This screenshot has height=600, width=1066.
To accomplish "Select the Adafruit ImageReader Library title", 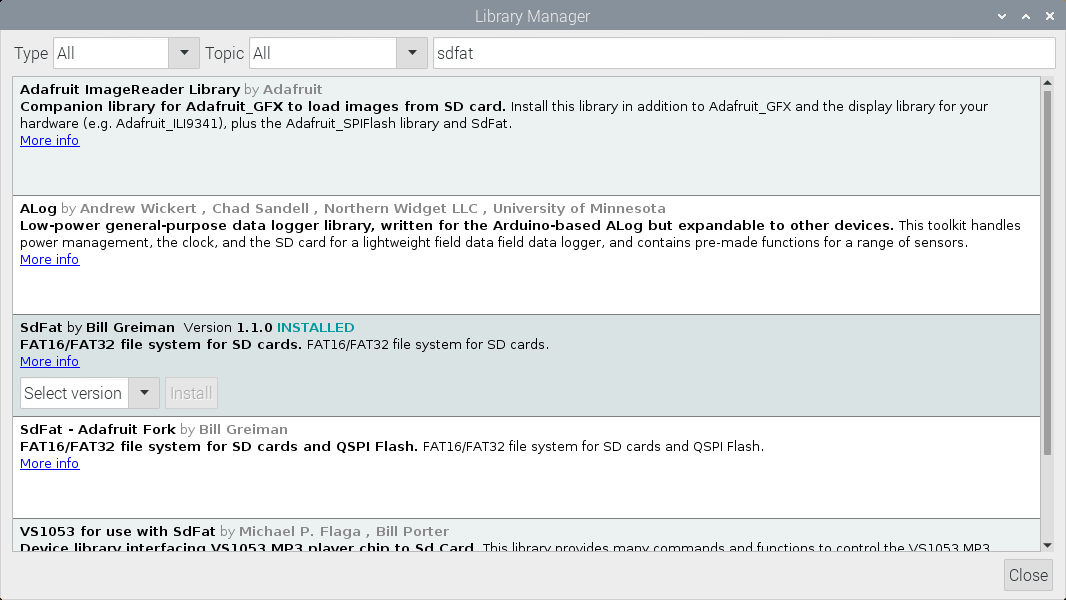I will (x=130, y=90).
